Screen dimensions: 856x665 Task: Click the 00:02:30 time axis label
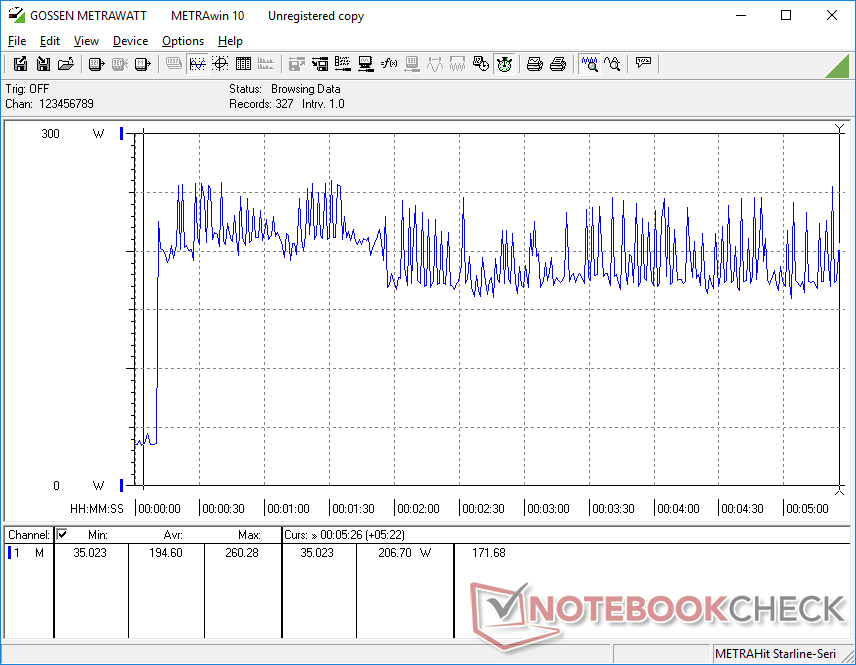click(x=483, y=509)
